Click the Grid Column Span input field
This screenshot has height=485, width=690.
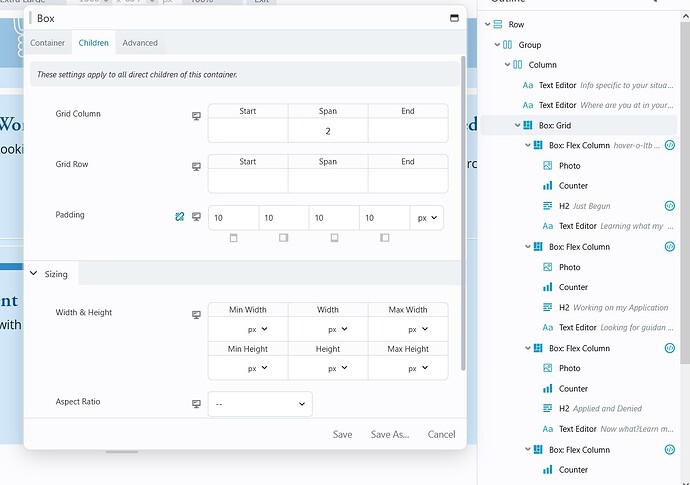coord(327,131)
